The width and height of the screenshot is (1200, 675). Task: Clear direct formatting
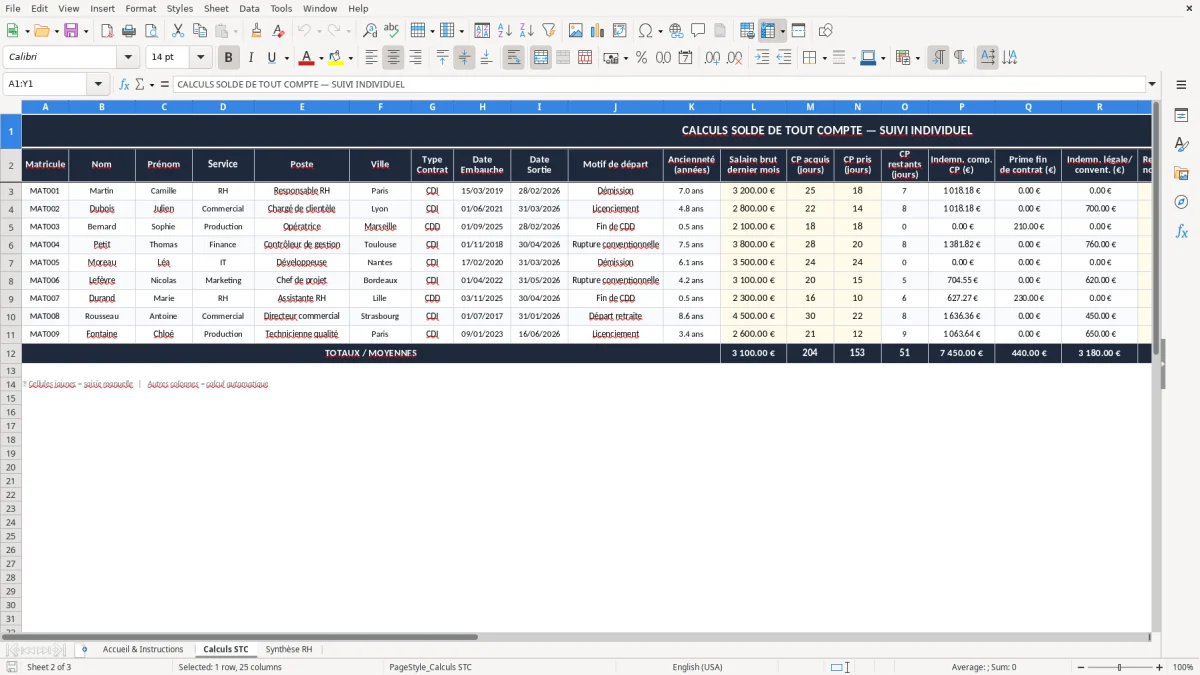click(279, 31)
